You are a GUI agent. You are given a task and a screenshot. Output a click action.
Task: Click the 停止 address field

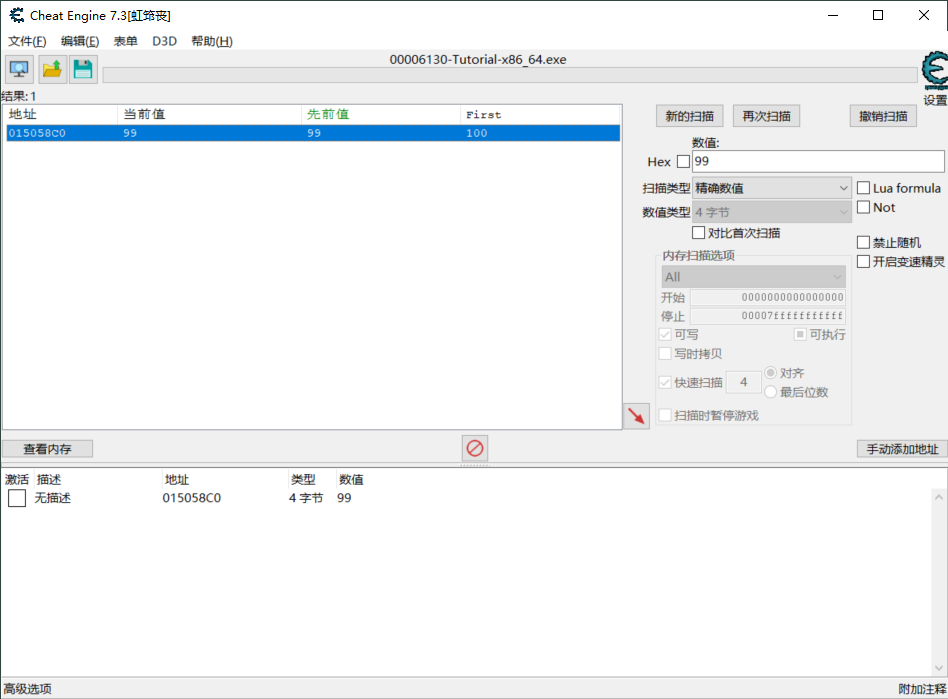(x=768, y=316)
